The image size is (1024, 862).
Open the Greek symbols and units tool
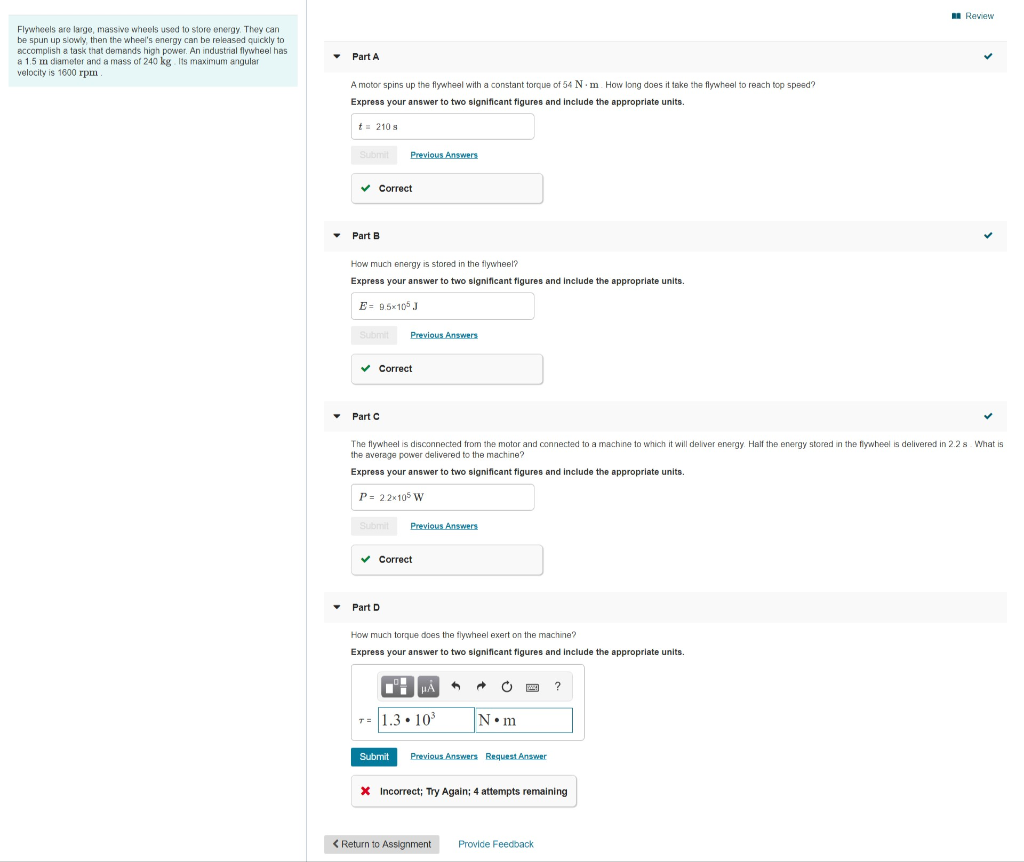pyautogui.click(x=428, y=686)
